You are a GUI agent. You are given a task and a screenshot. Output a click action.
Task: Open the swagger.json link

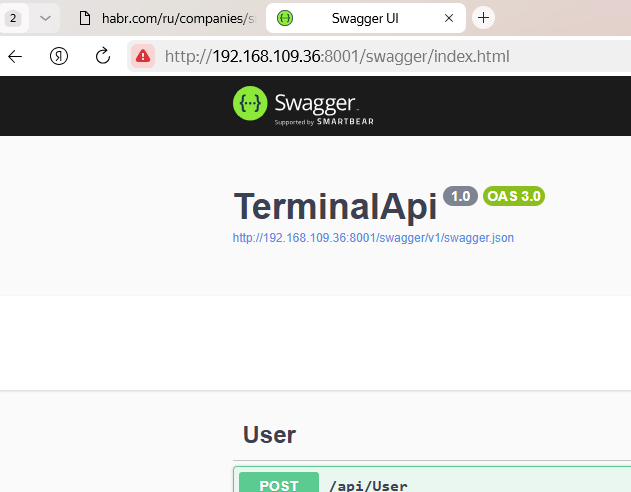pyautogui.click(x=373, y=238)
